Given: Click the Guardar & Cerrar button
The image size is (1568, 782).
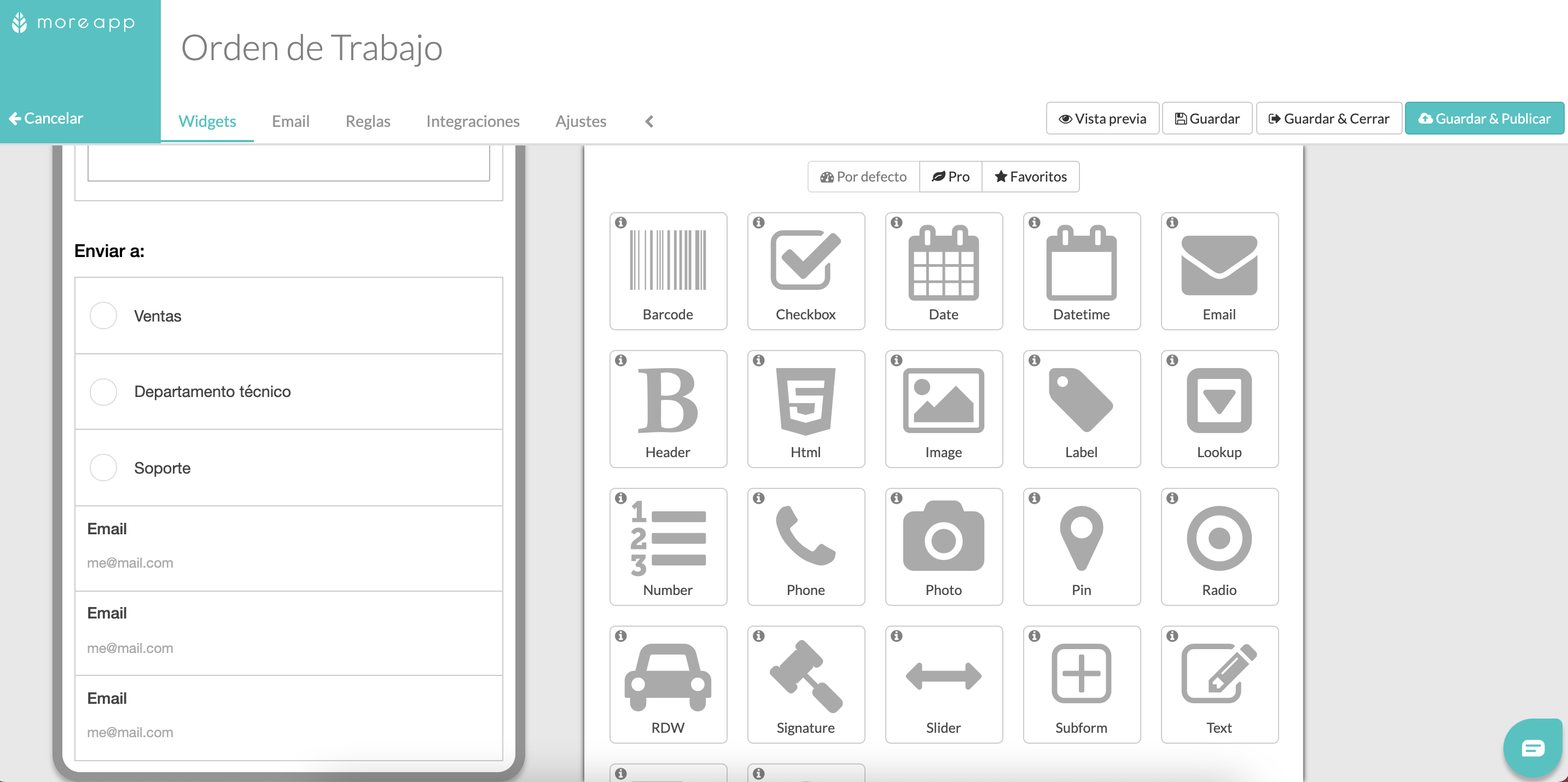Looking at the screenshot, I should point(1329,119).
